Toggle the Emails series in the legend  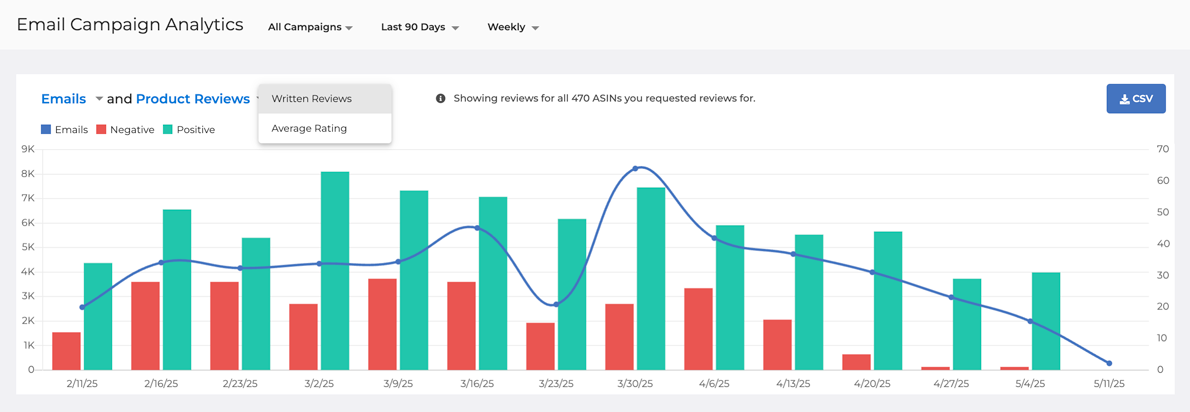(x=64, y=130)
